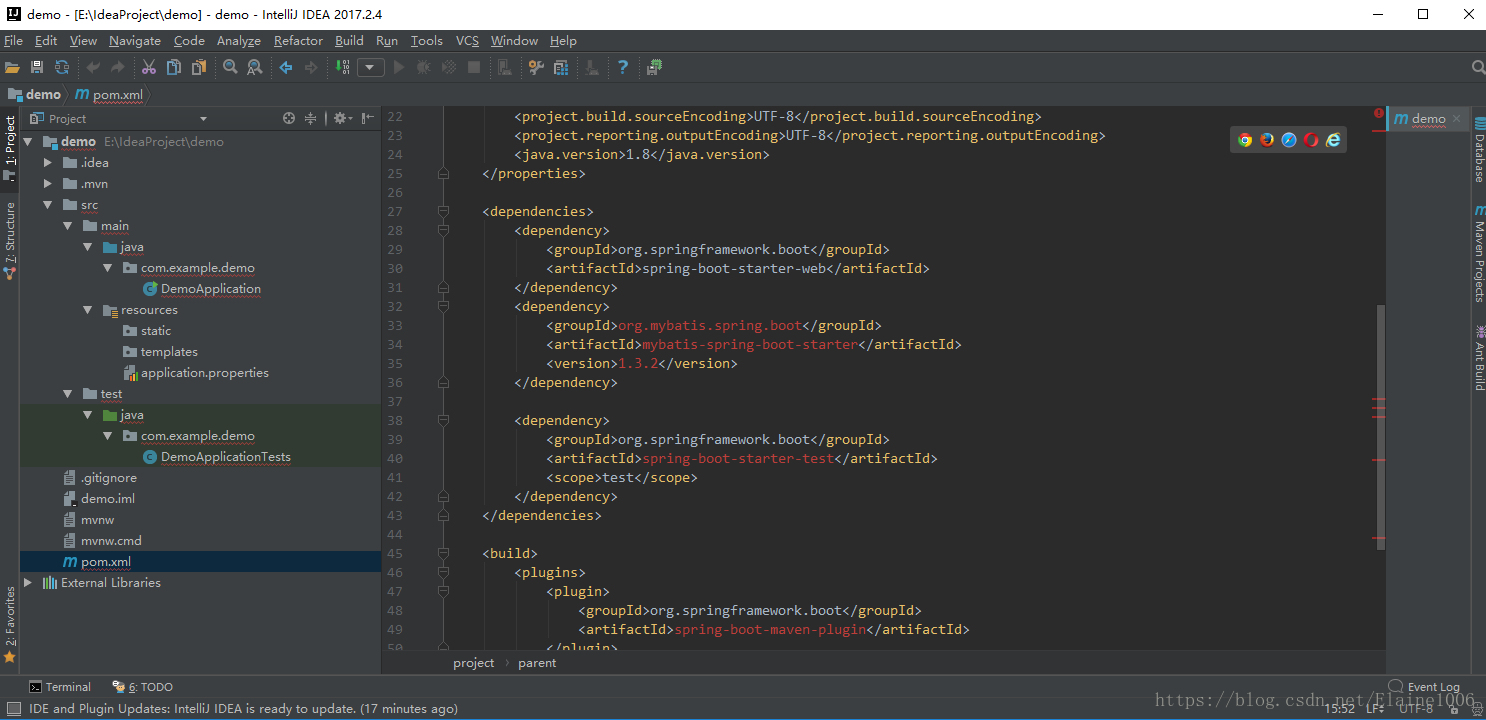This screenshot has width=1486, height=720.
Task: Click the Open folder toolbar icon
Action: point(12,67)
